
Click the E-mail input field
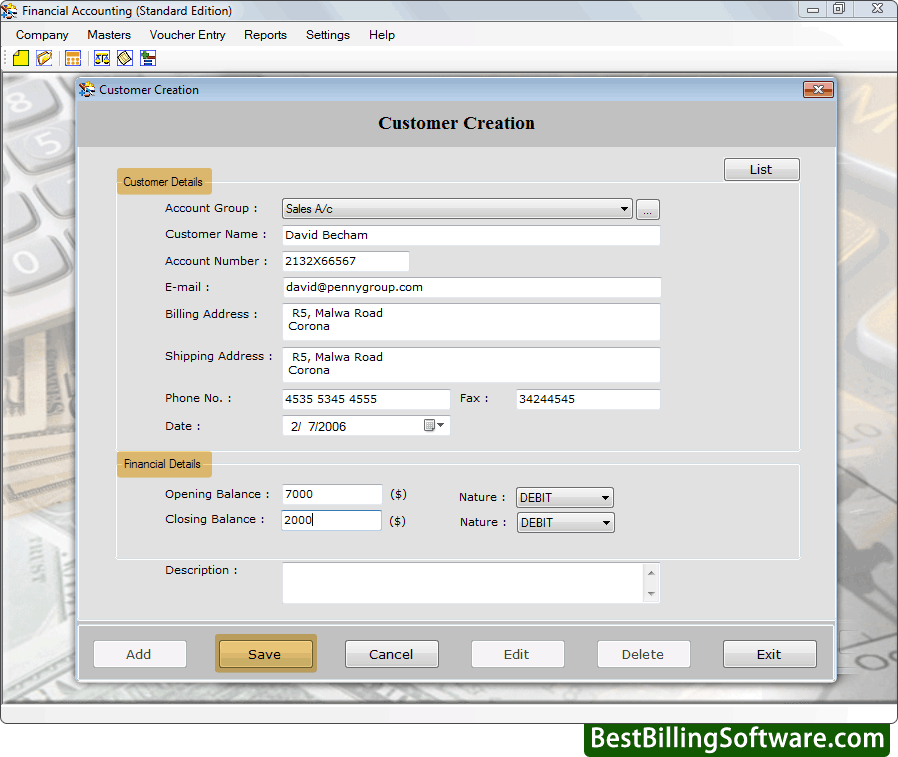(471, 287)
